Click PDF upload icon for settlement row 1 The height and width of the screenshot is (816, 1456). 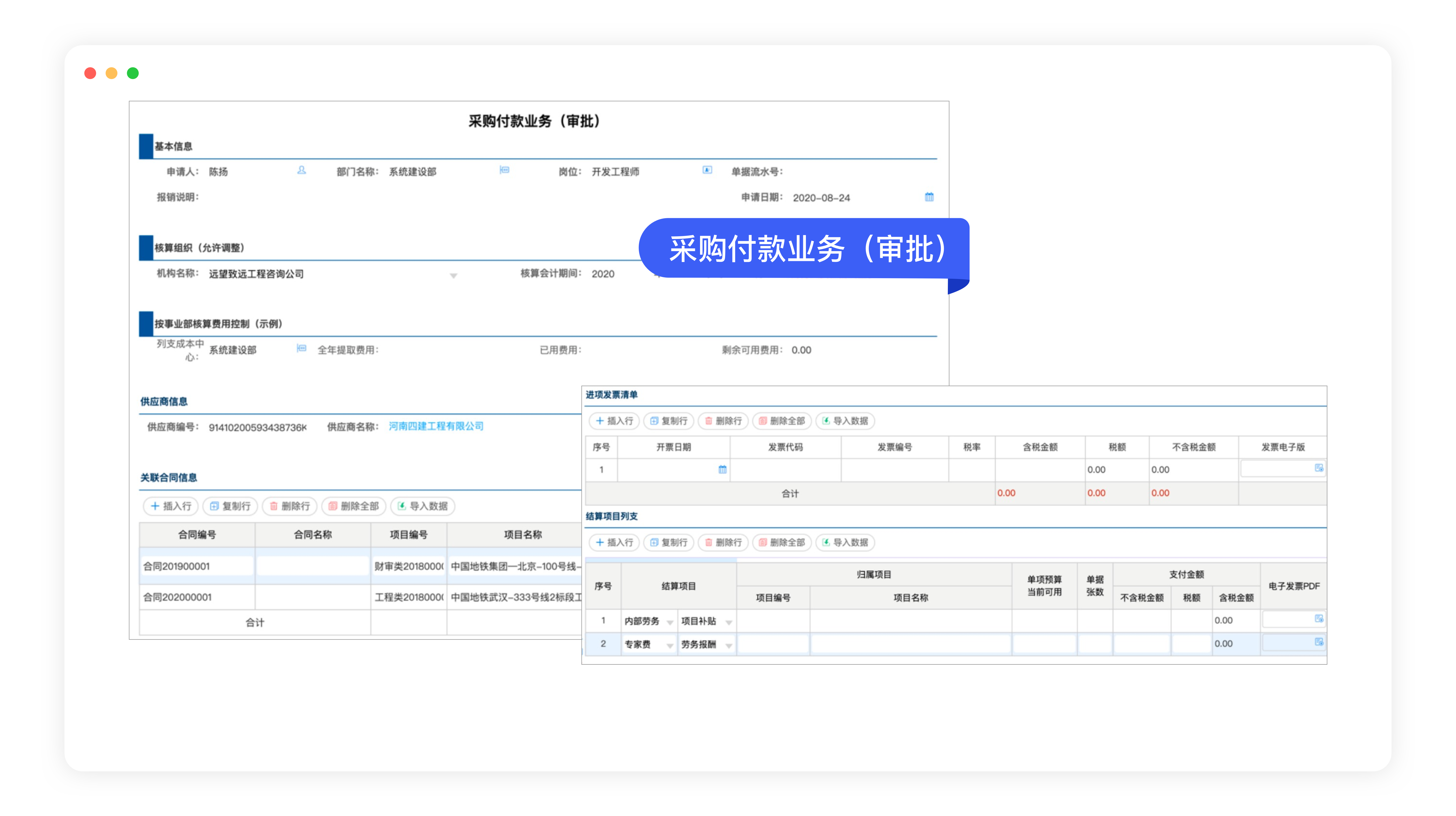point(1319,619)
